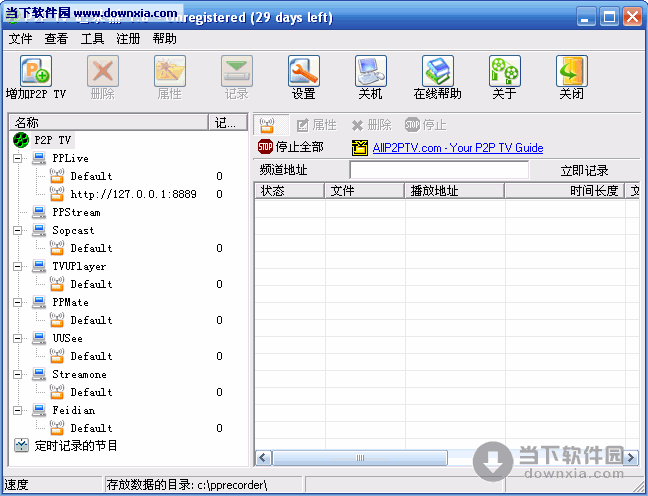The width and height of the screenshot is (648, 496).
Task: Open AllP2PTV.com - Your P2P TV Guide link
Action: click(458, 148)
